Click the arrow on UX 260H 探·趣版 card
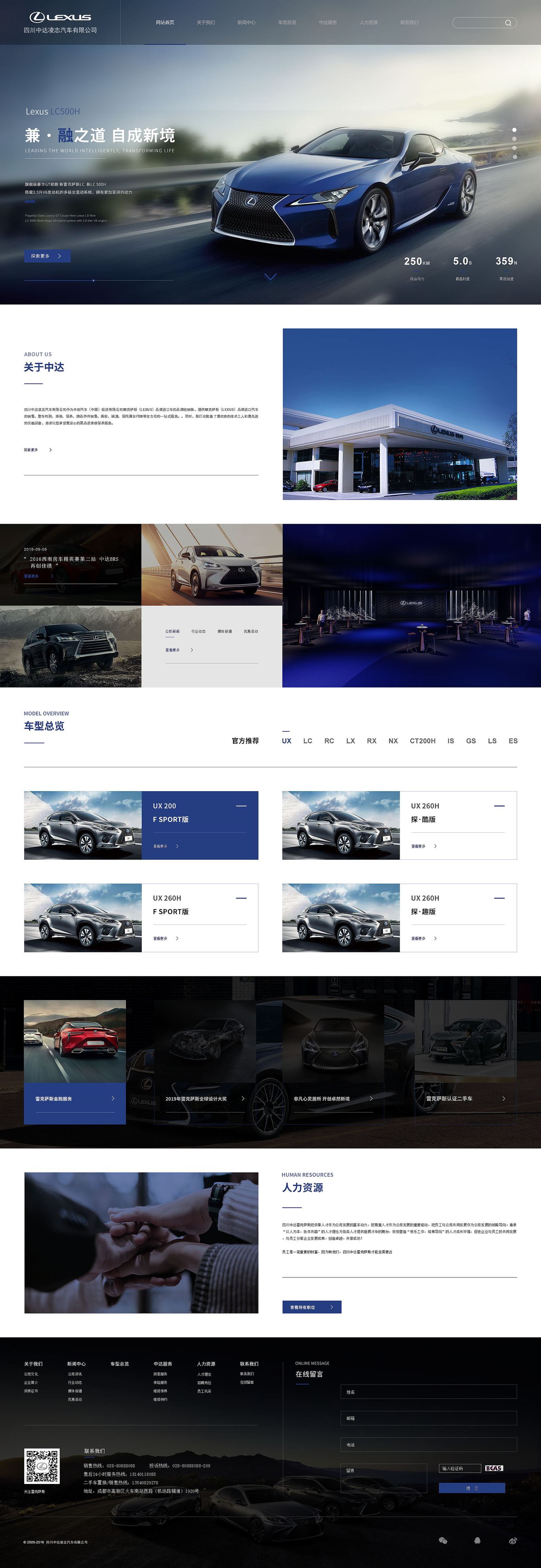This screenshot has width=541, height=1568. (x=435, y=938)
